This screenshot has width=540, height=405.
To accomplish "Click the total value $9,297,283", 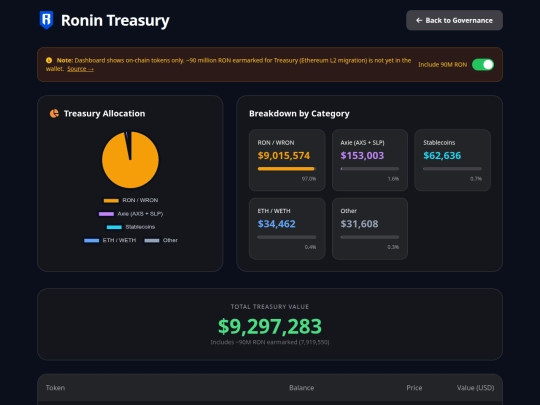I will (x=270, y=326).
